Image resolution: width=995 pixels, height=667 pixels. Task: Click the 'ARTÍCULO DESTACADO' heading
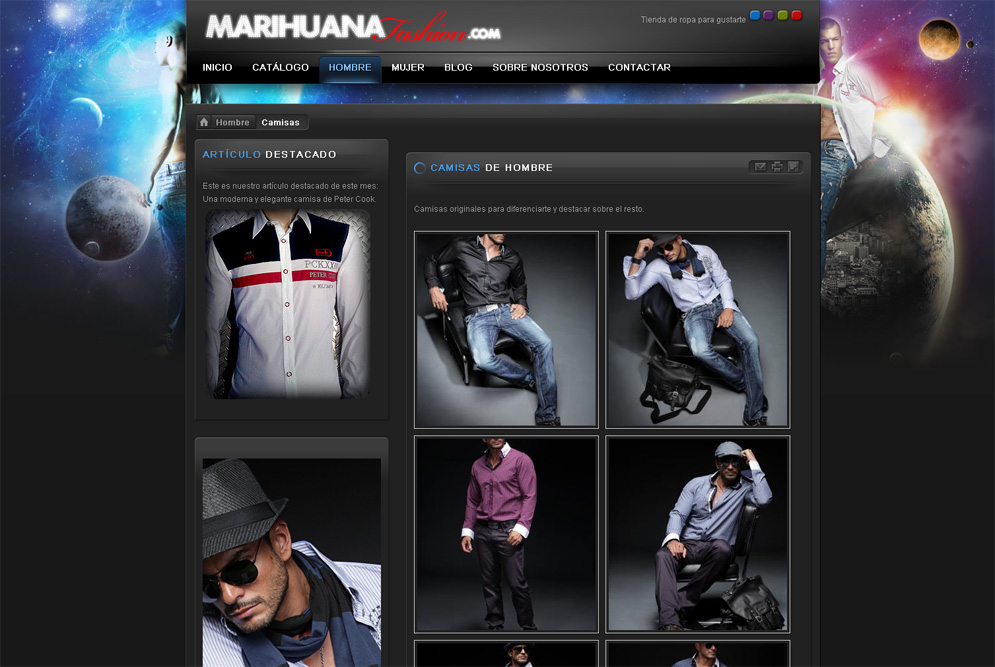pyautogui.click(x=269, y=154)
